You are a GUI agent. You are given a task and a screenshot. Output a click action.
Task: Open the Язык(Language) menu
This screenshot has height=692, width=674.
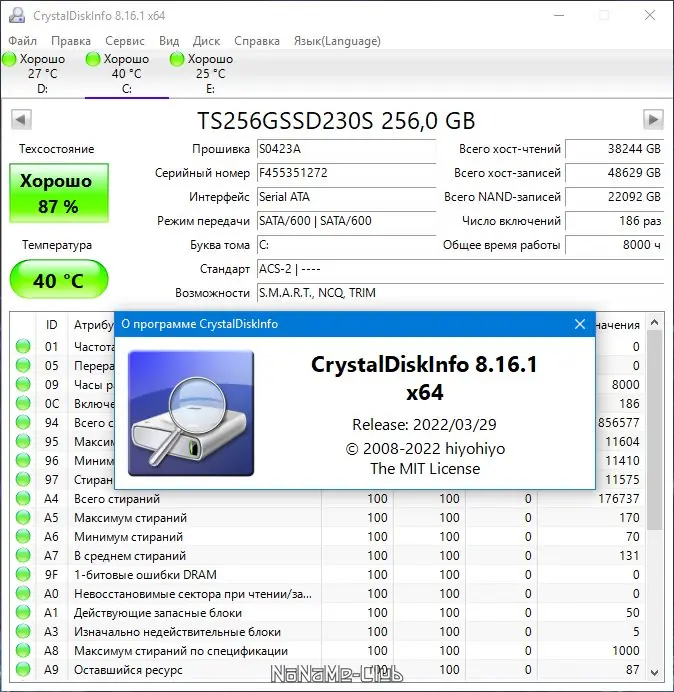tap(337, 41)
